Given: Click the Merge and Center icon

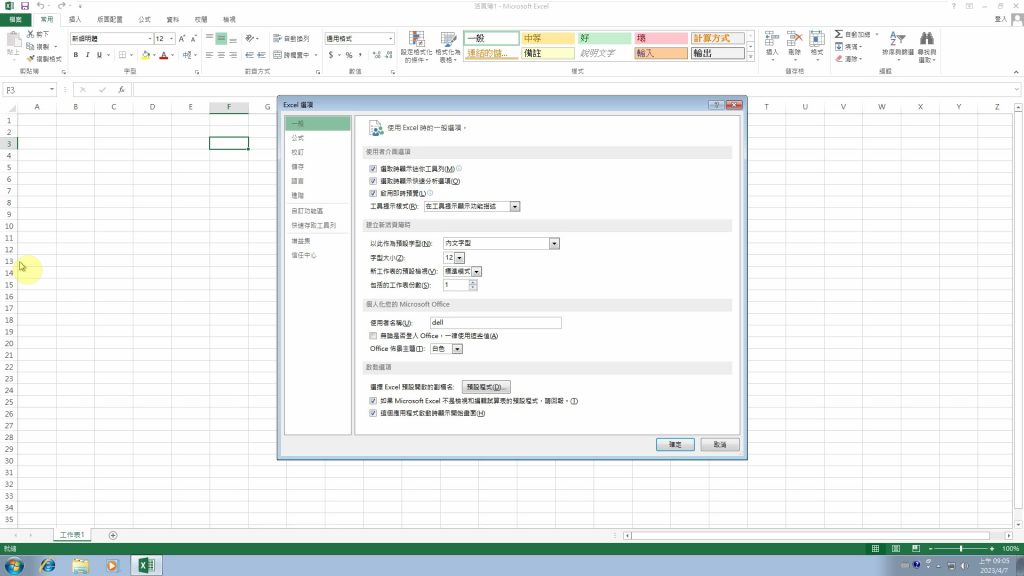Looking at the screenshot, I should tap(291, 55).
